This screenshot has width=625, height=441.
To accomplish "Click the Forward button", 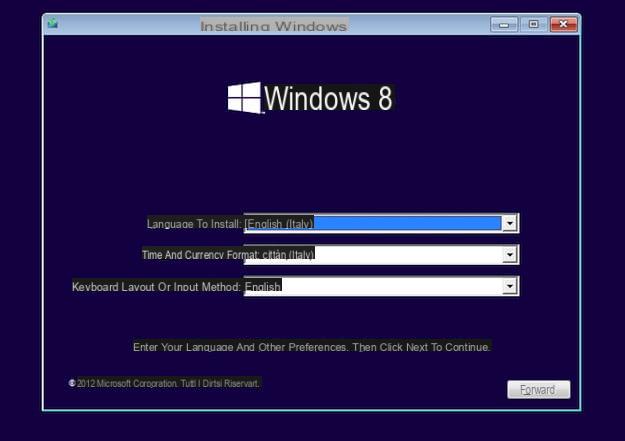I will pyautogui.click(x=539, y=390).
